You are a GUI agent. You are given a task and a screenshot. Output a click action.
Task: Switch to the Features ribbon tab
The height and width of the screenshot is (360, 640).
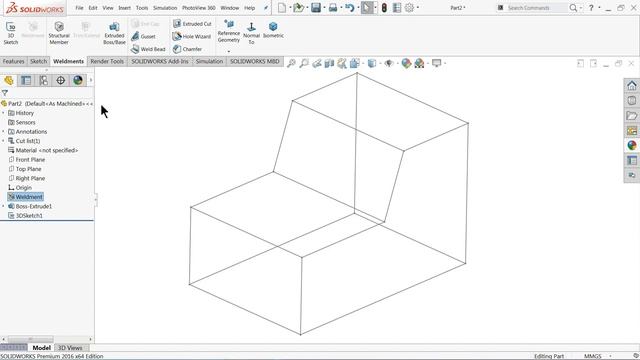tap(13, 61)
